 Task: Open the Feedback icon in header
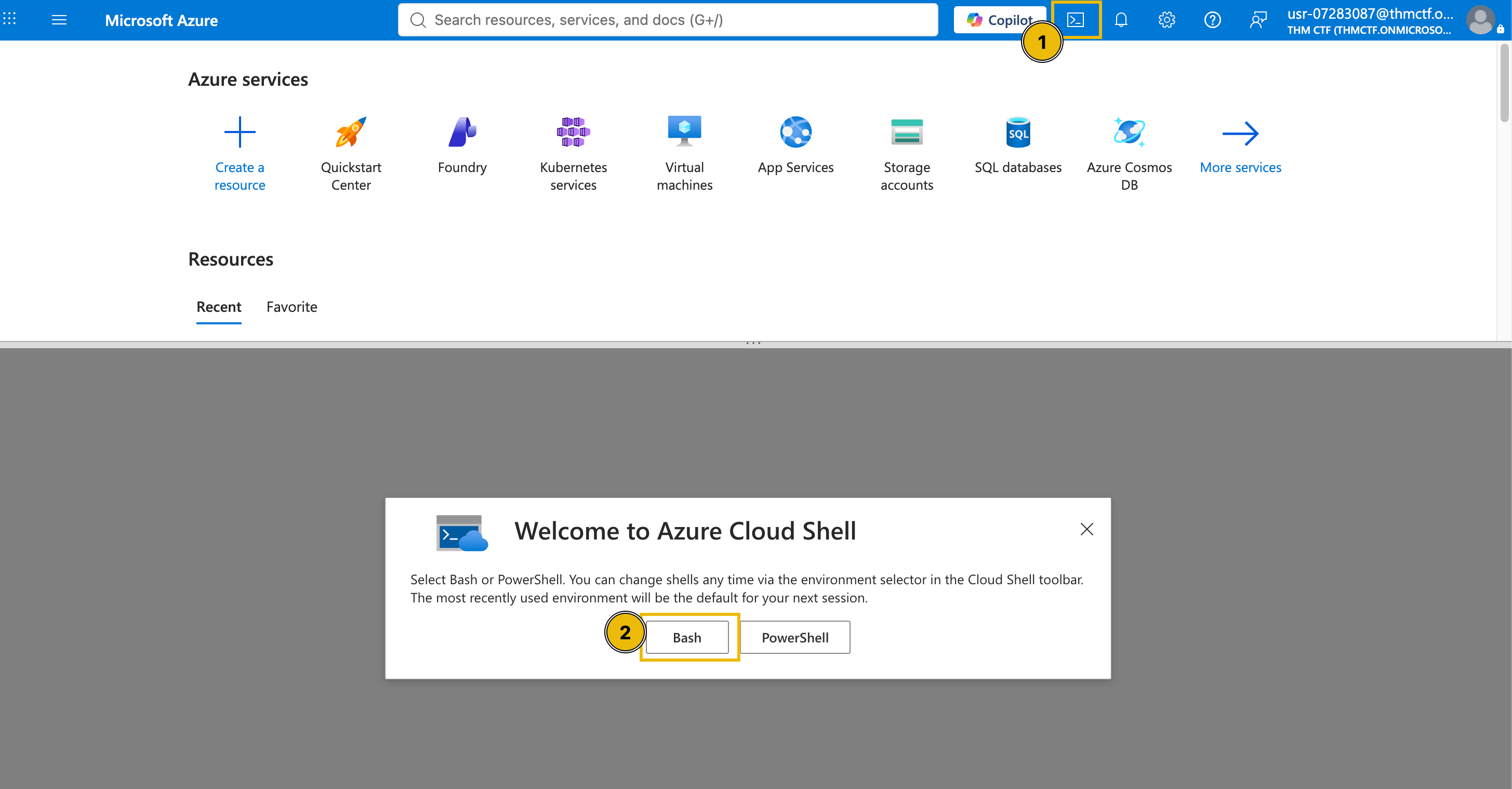click(1258, 20)
